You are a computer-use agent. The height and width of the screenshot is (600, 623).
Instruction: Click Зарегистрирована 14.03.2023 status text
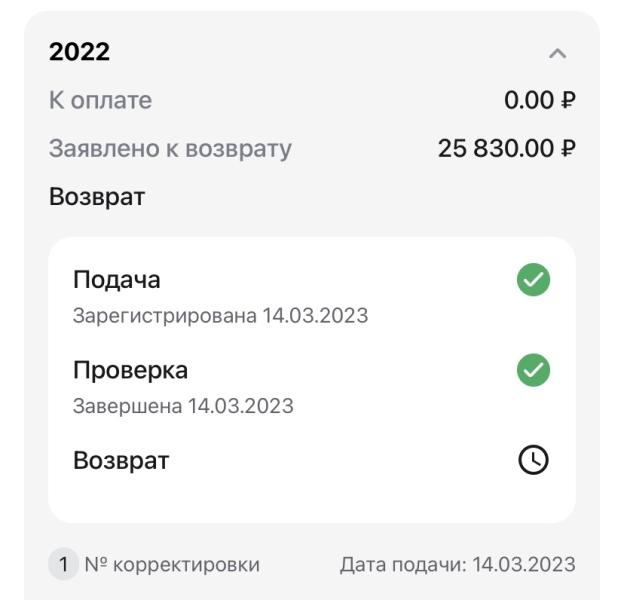point(220,316)
